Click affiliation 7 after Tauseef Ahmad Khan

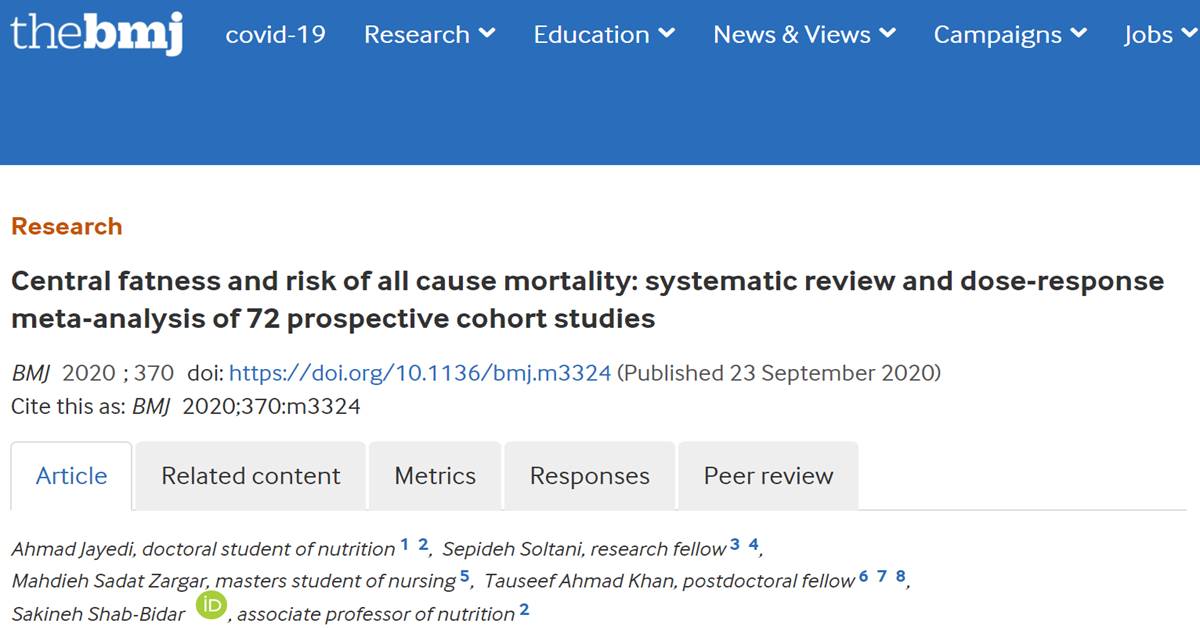tap(882, 576)
